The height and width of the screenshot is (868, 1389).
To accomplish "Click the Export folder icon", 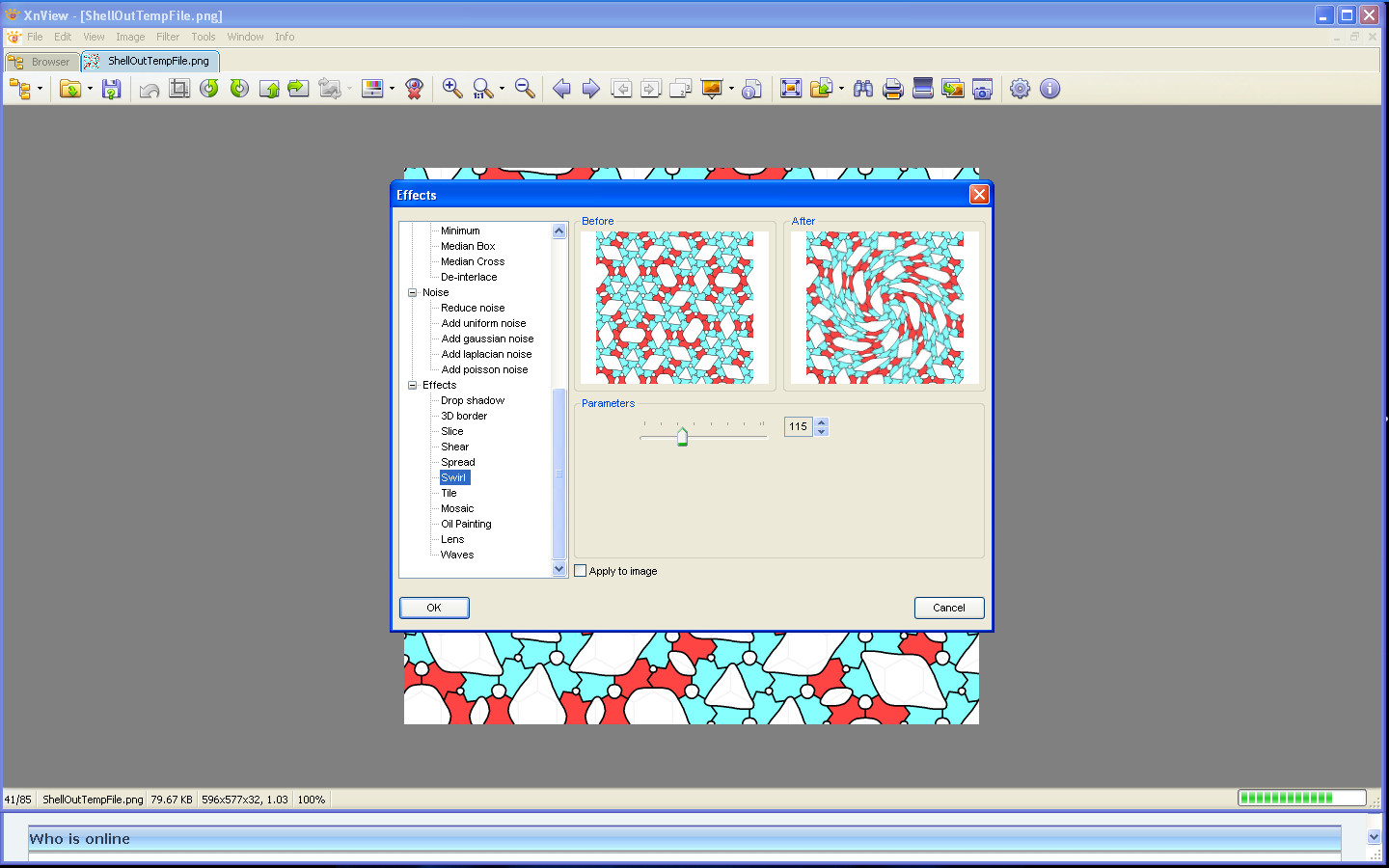I will tap(821, 89).
